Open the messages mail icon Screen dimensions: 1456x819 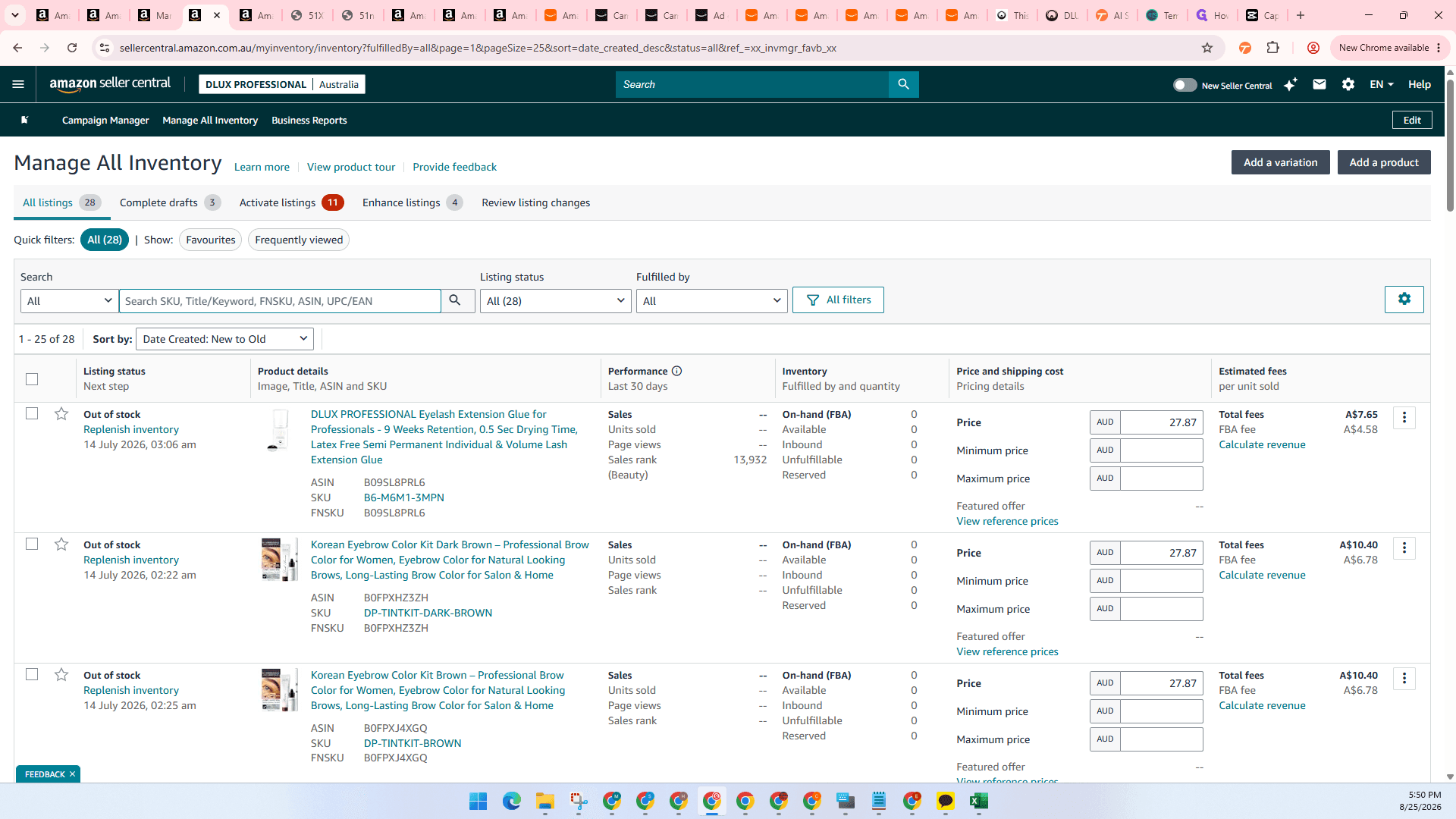(1319, 84)
